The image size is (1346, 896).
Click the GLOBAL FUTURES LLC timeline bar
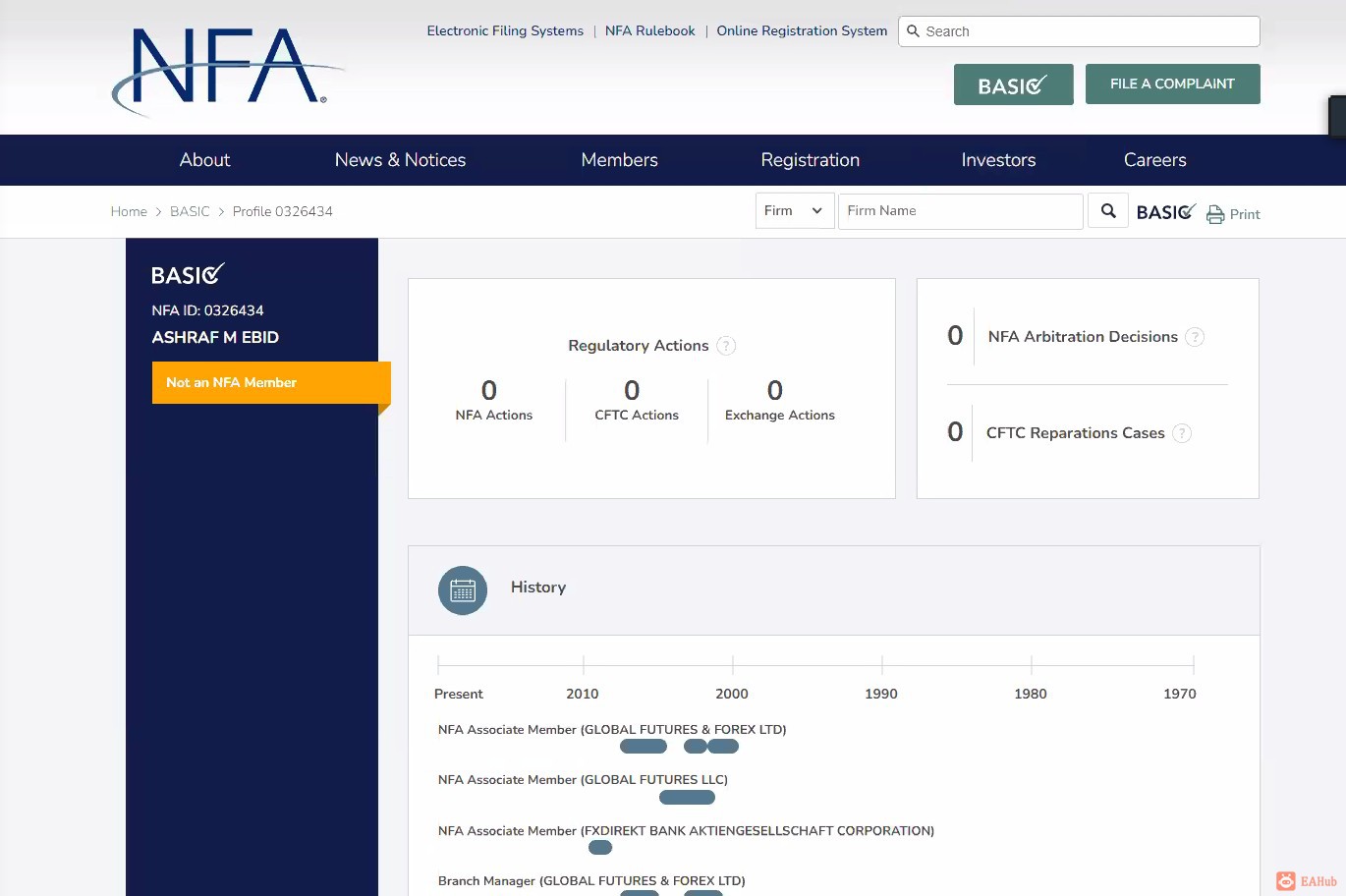coord(687,797)
